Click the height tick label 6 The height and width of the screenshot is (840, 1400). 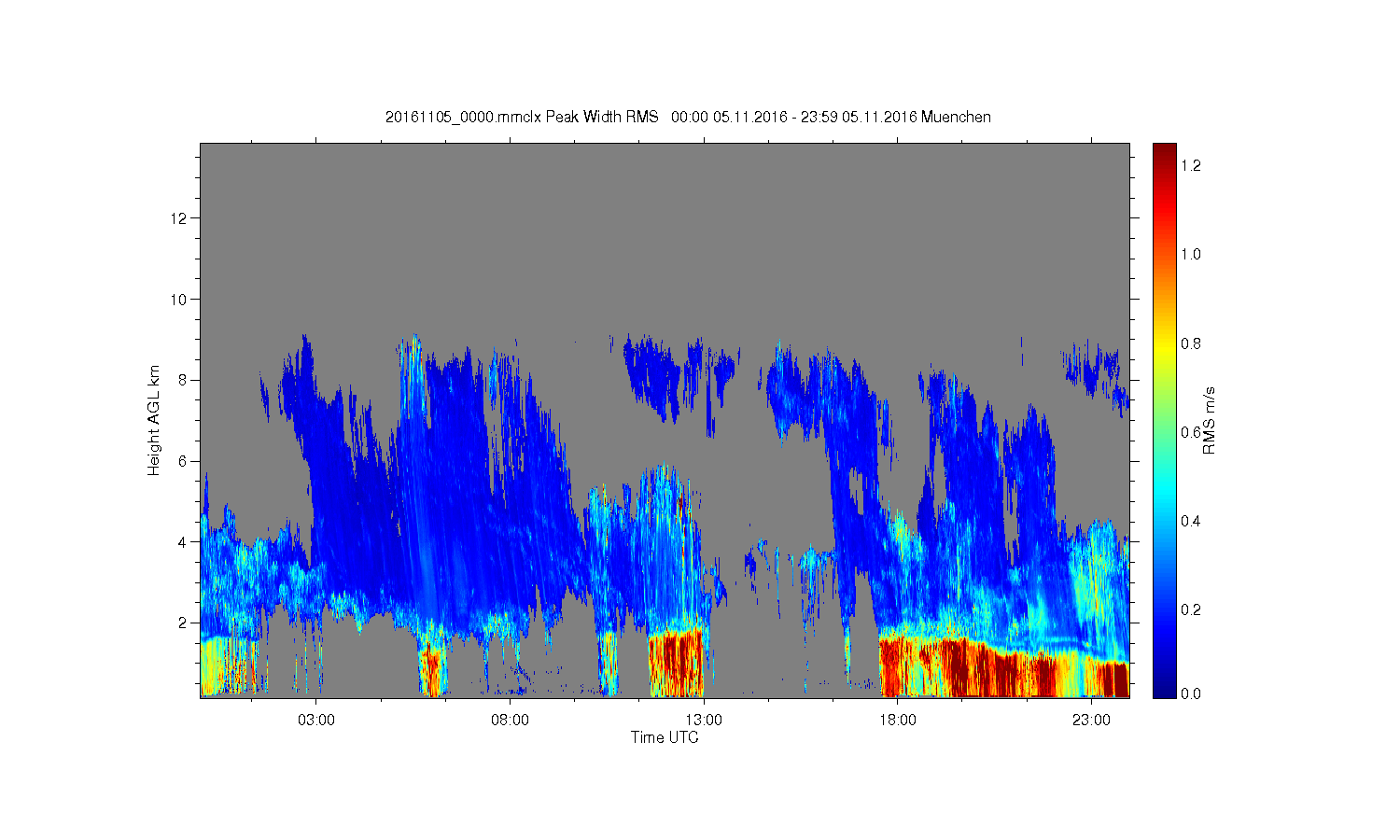tap(183, 461)
